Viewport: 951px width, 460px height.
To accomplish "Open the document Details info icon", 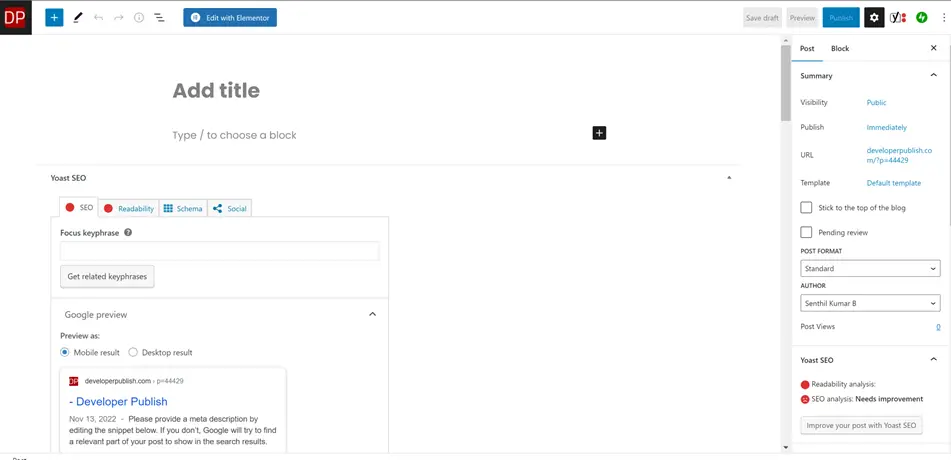I will 139,18.
